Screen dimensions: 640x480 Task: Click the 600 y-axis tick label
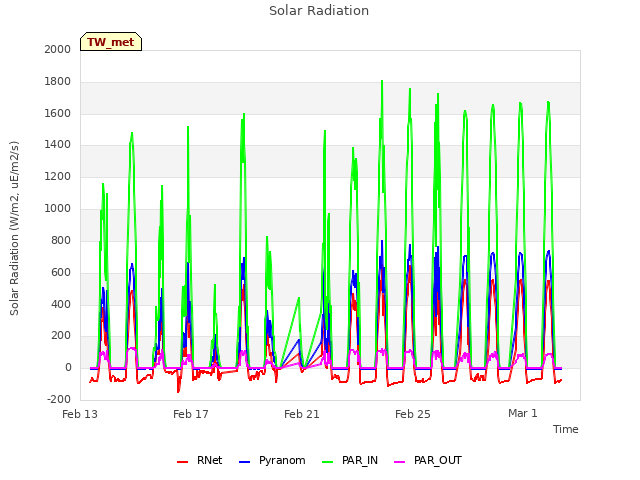(x=61, y=272)
